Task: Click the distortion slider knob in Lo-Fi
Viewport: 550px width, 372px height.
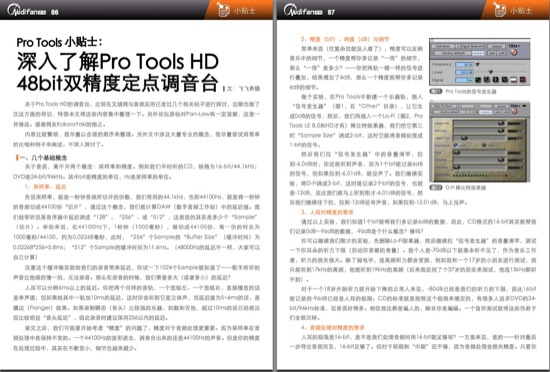Action: click(x=501, y=160)
